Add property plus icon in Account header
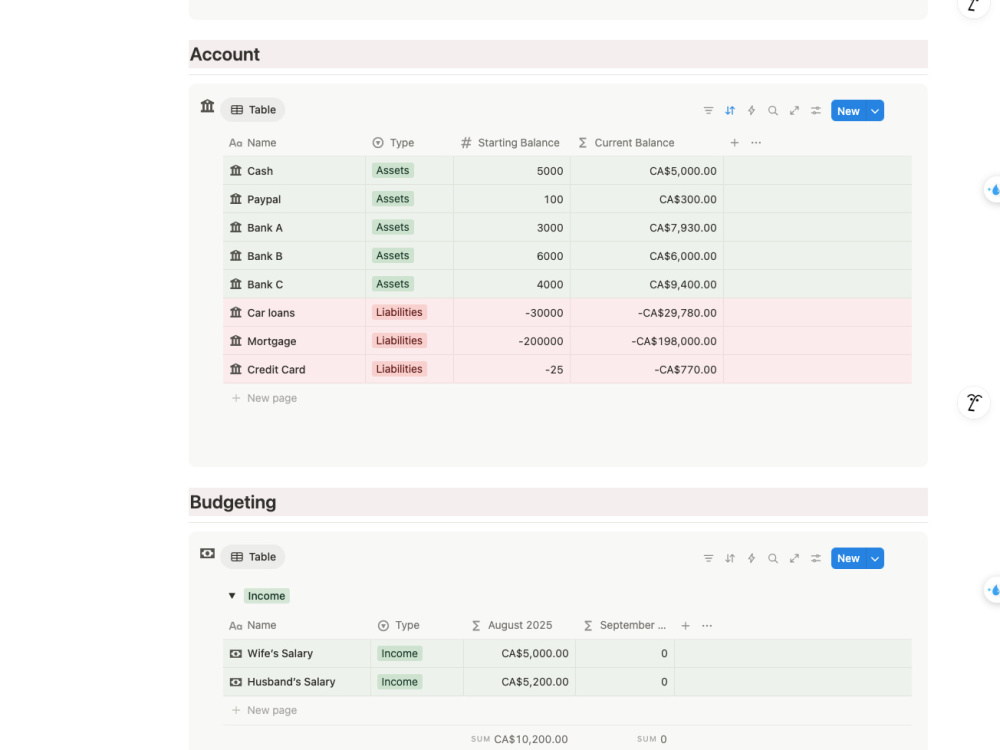Screen dimensions: 1000x750 coord(735,143)
